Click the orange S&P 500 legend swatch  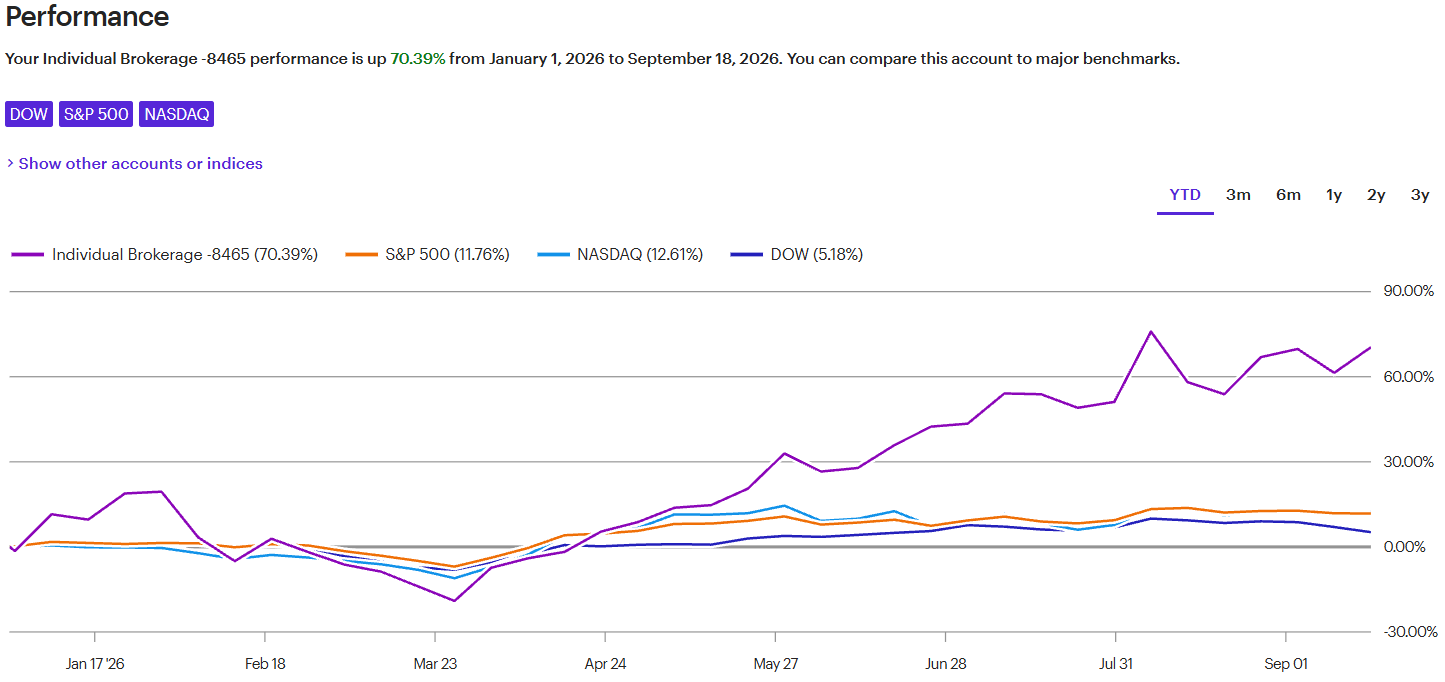(x=361, y=255)
